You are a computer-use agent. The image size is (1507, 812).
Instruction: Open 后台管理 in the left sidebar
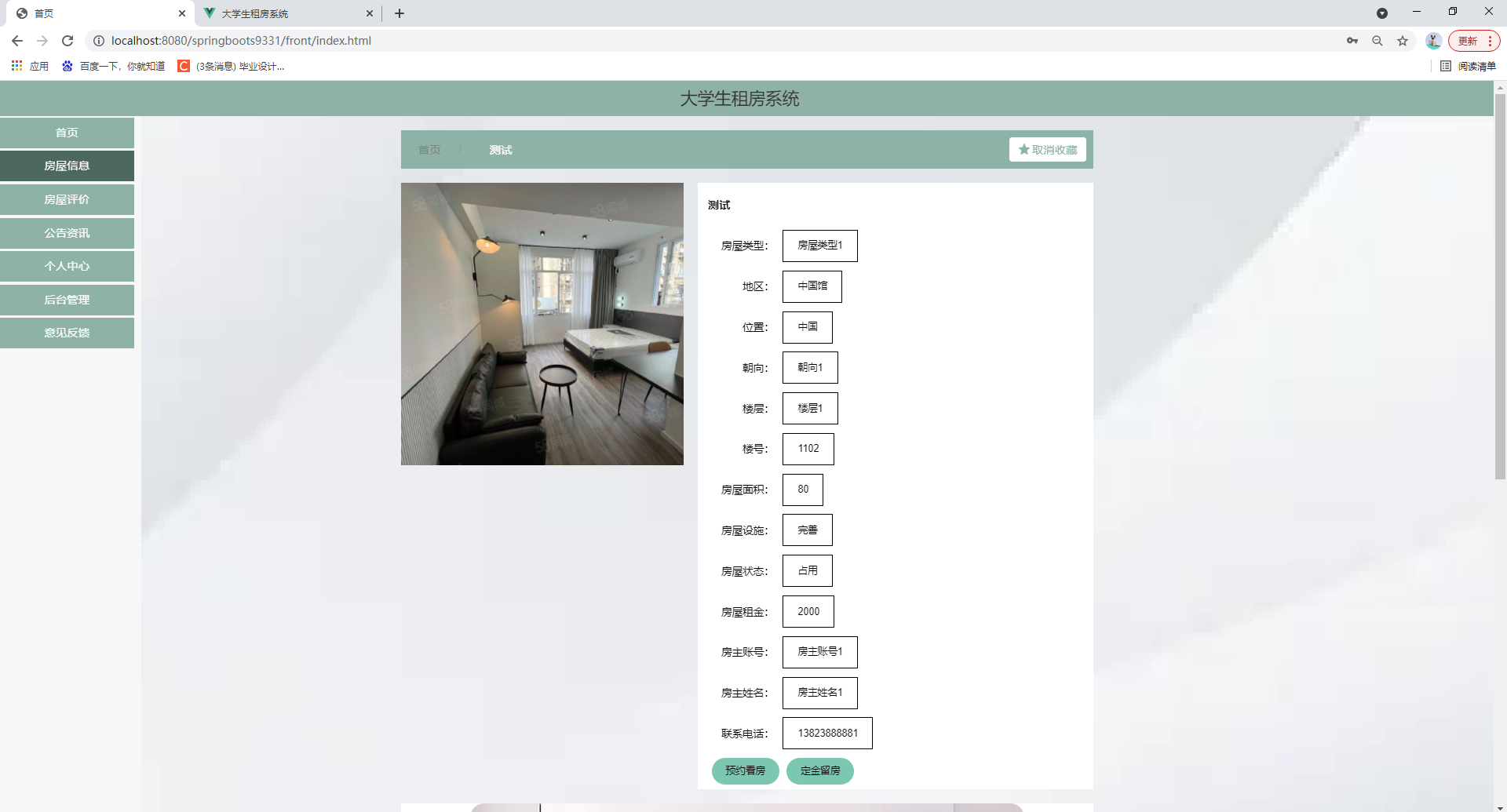(x=67, y=299)
